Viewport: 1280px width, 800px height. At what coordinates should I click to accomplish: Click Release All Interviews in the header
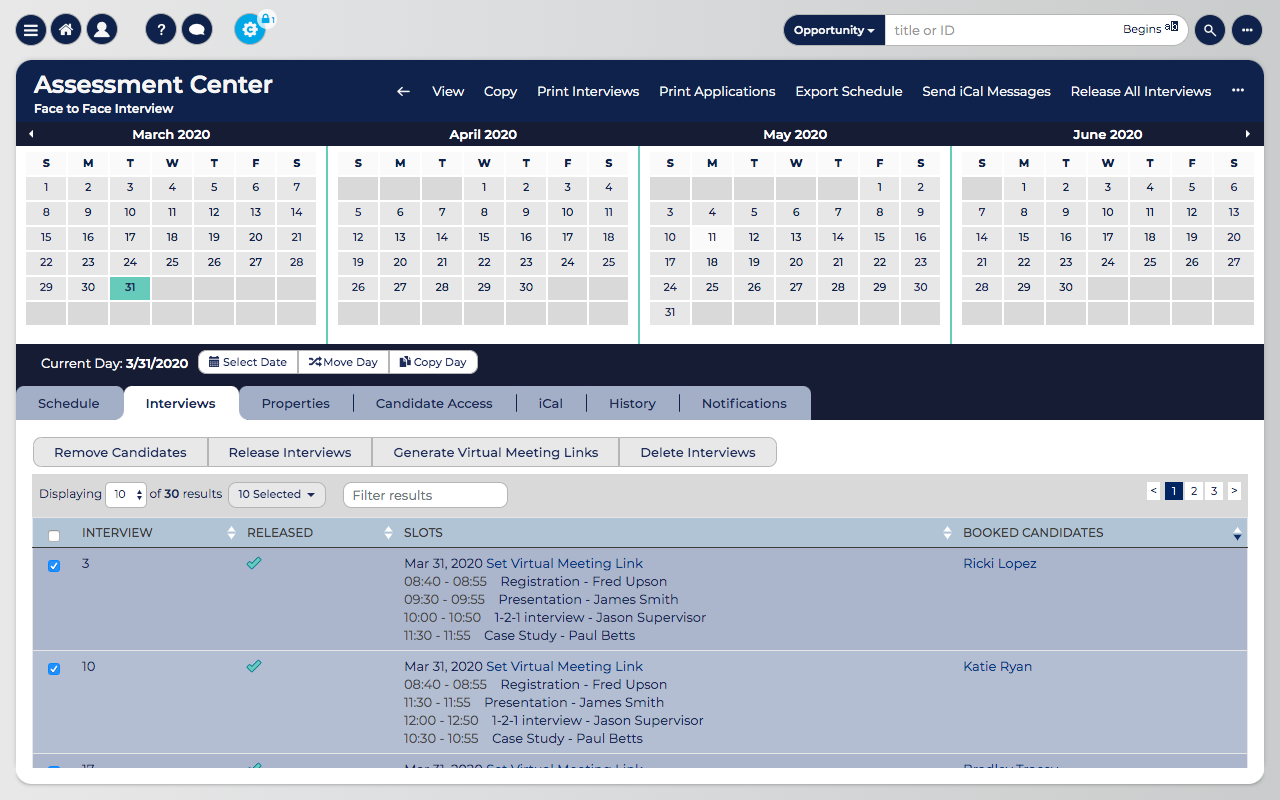click(x=1141, y=91)
